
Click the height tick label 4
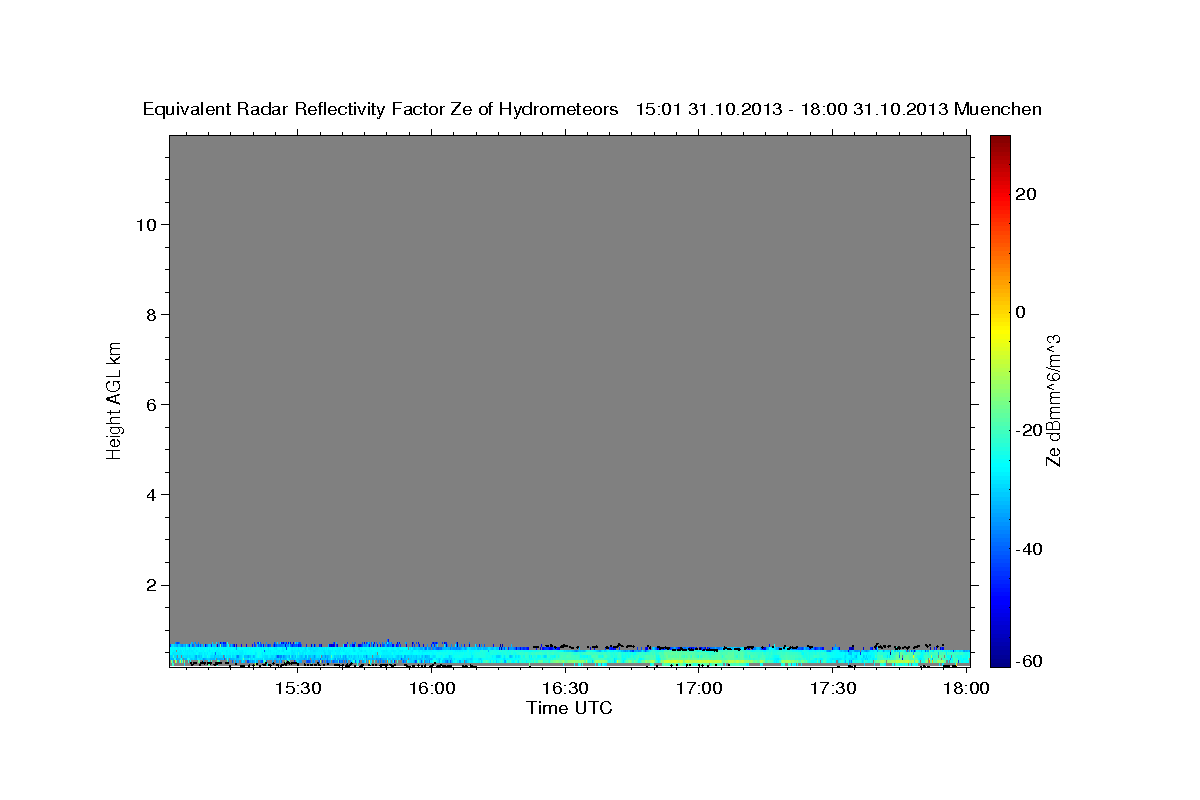(151, 495)
